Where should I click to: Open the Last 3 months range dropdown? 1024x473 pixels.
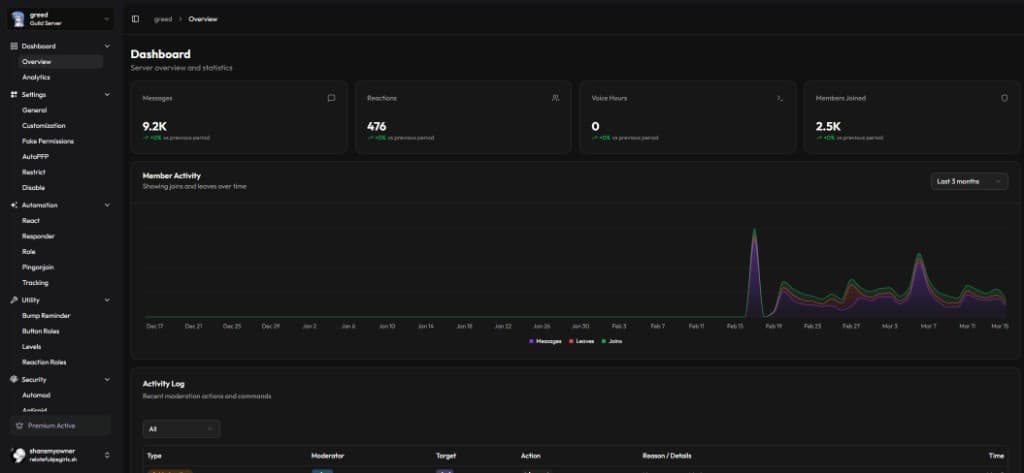[969, 182]
